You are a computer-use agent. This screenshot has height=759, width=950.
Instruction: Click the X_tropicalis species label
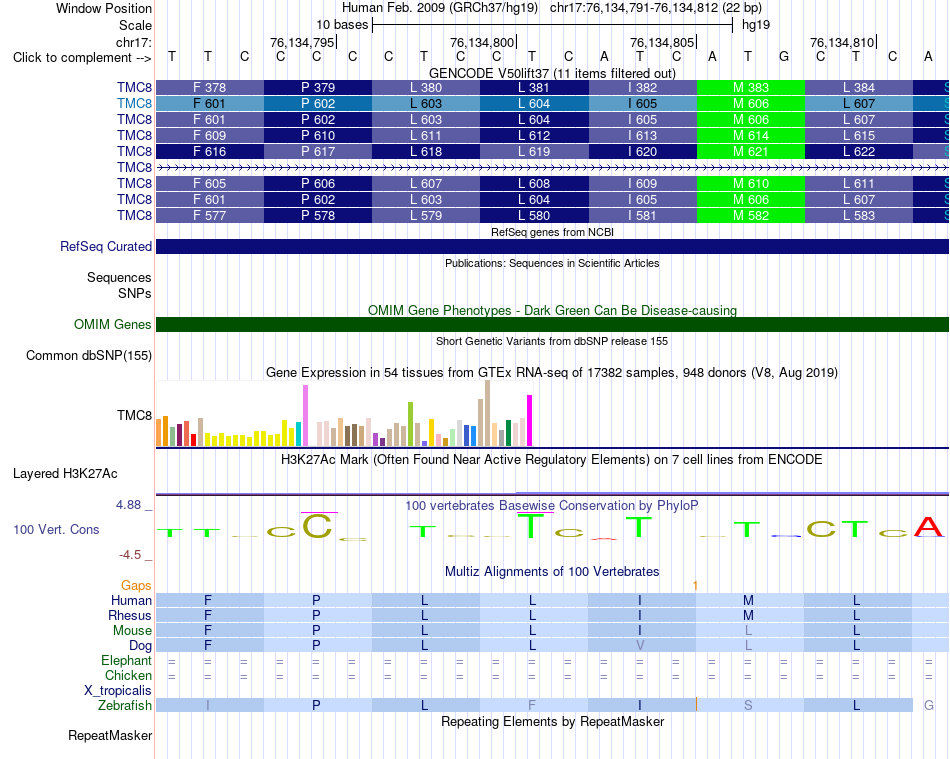click(118, 691)
